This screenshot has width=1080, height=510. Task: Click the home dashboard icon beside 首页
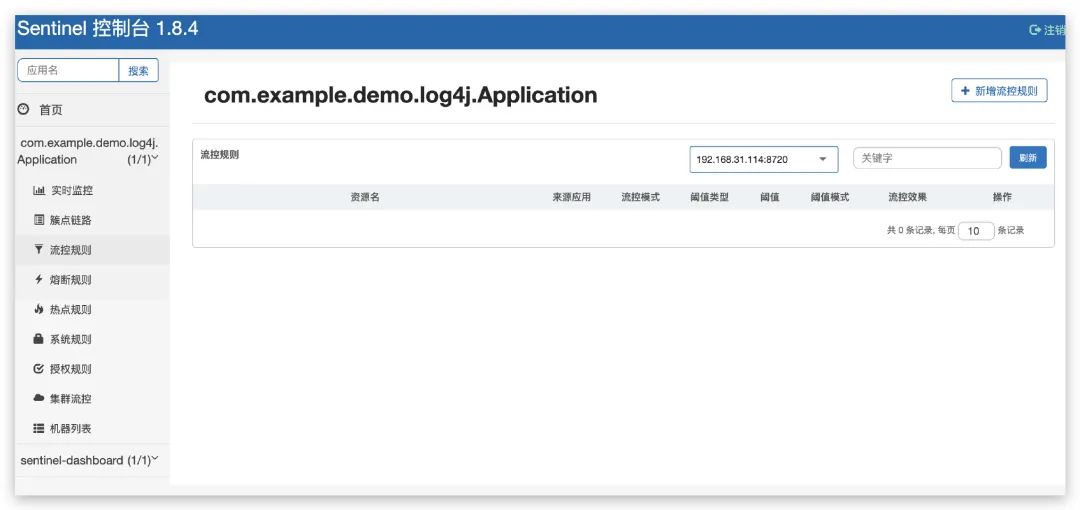click(x=23, y=109)
